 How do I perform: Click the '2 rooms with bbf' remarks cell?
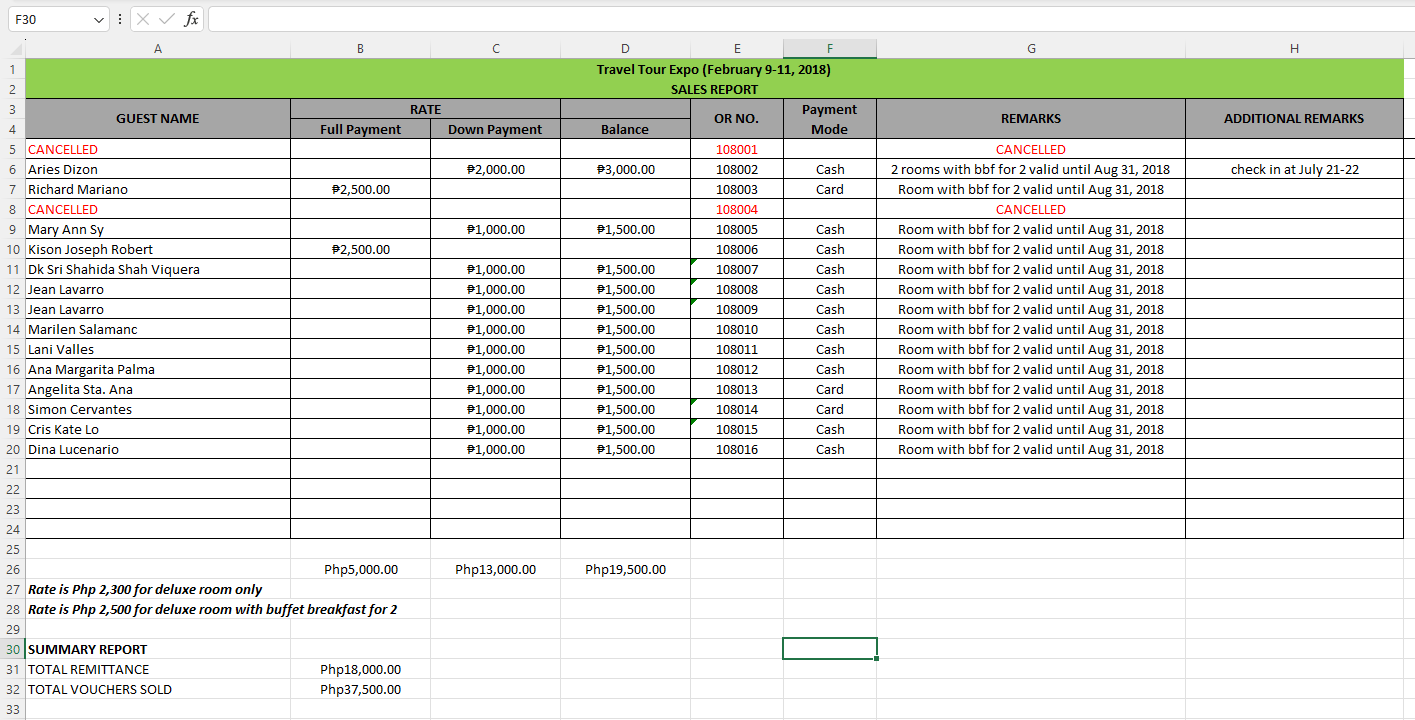click(x=1031, y=169)
